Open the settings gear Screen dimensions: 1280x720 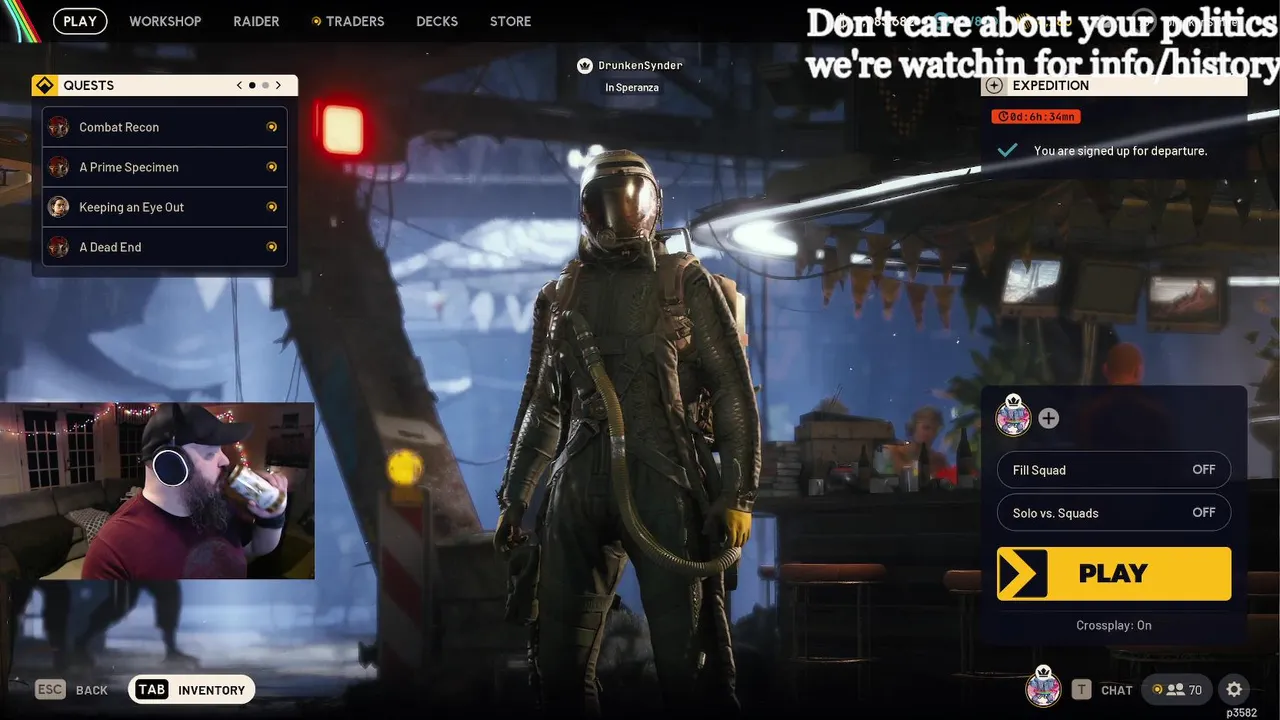[1234, 690]
